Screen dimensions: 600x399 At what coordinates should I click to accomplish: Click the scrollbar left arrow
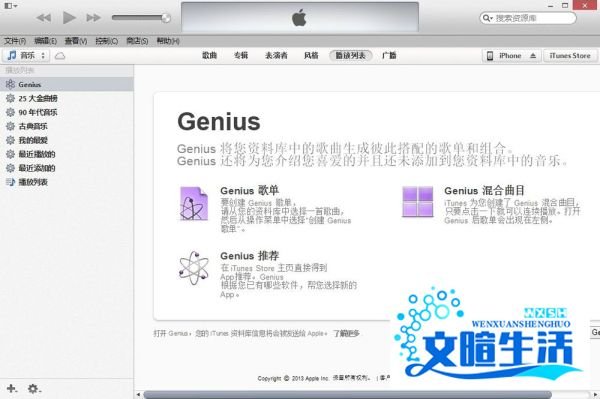138,394
